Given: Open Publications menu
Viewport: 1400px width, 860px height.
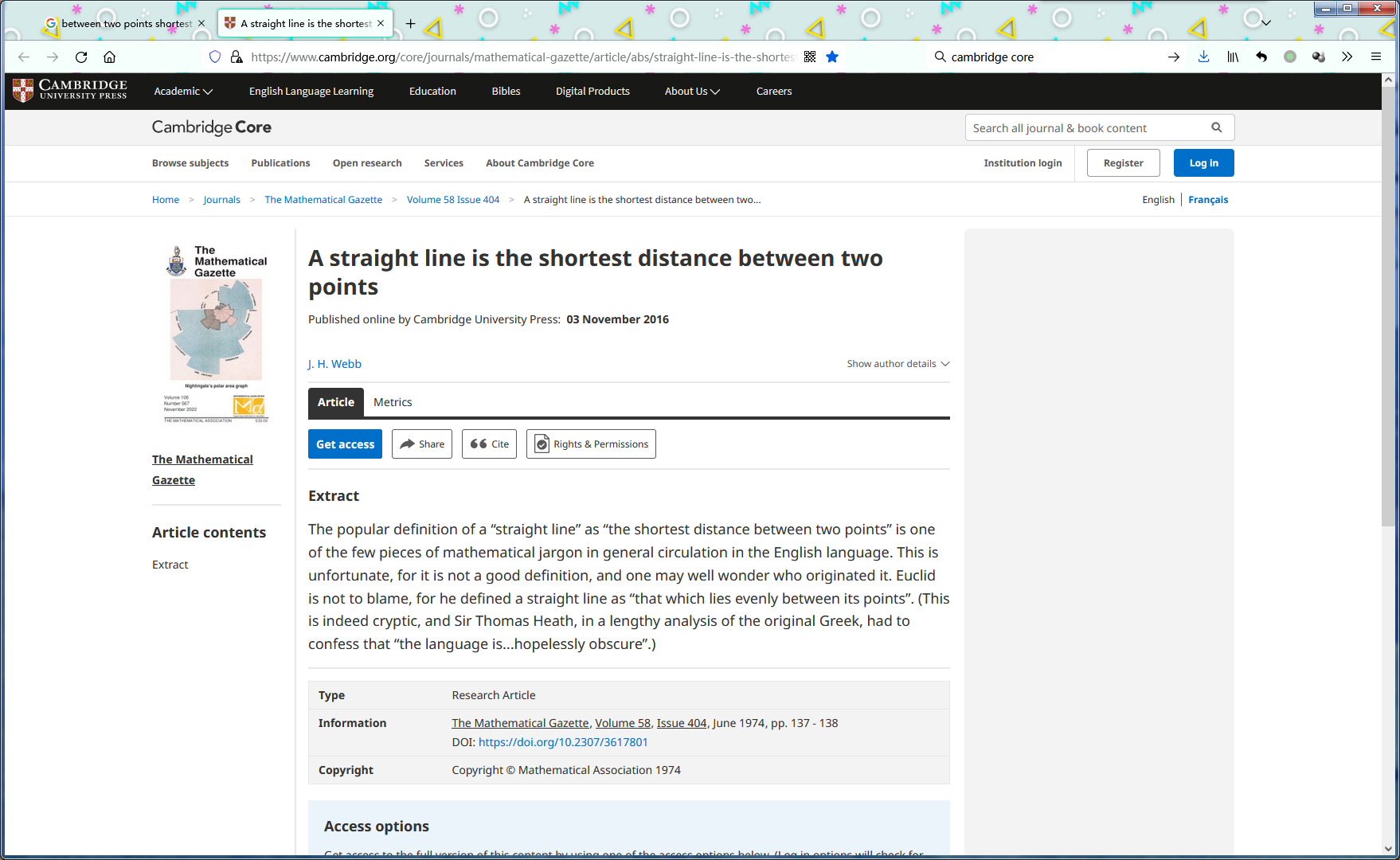Looking at the screenshot, I should tap(280, 163).
